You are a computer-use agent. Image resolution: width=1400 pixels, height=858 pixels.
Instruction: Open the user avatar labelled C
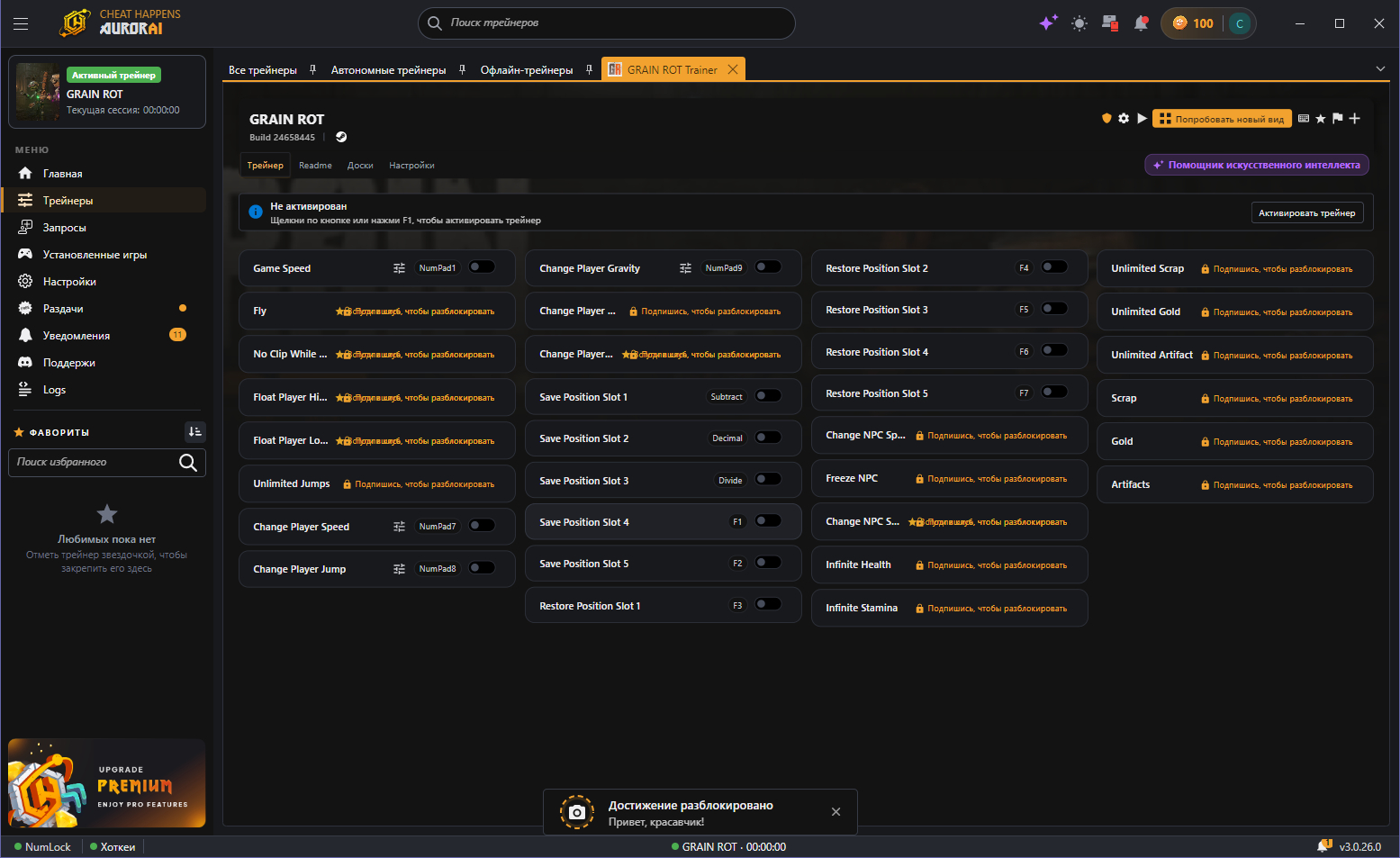pyautogui.click(x=1240, y=23)
